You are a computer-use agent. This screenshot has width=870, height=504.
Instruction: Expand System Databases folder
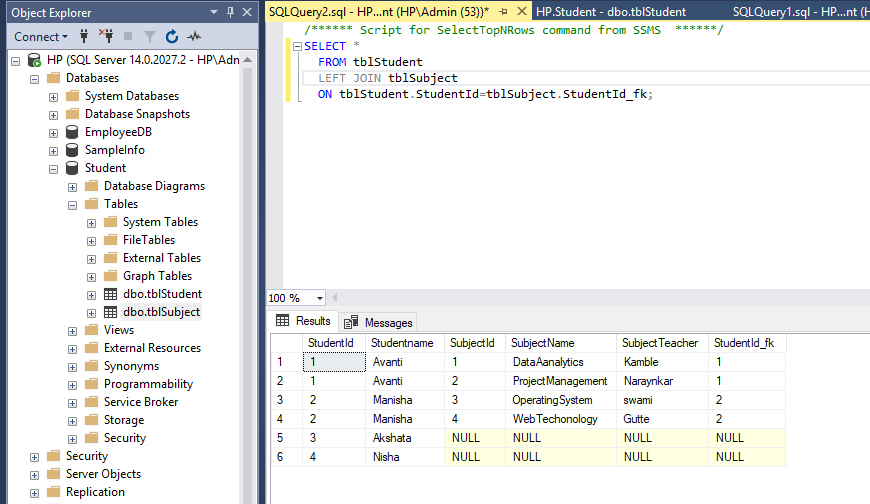(53, 97)
